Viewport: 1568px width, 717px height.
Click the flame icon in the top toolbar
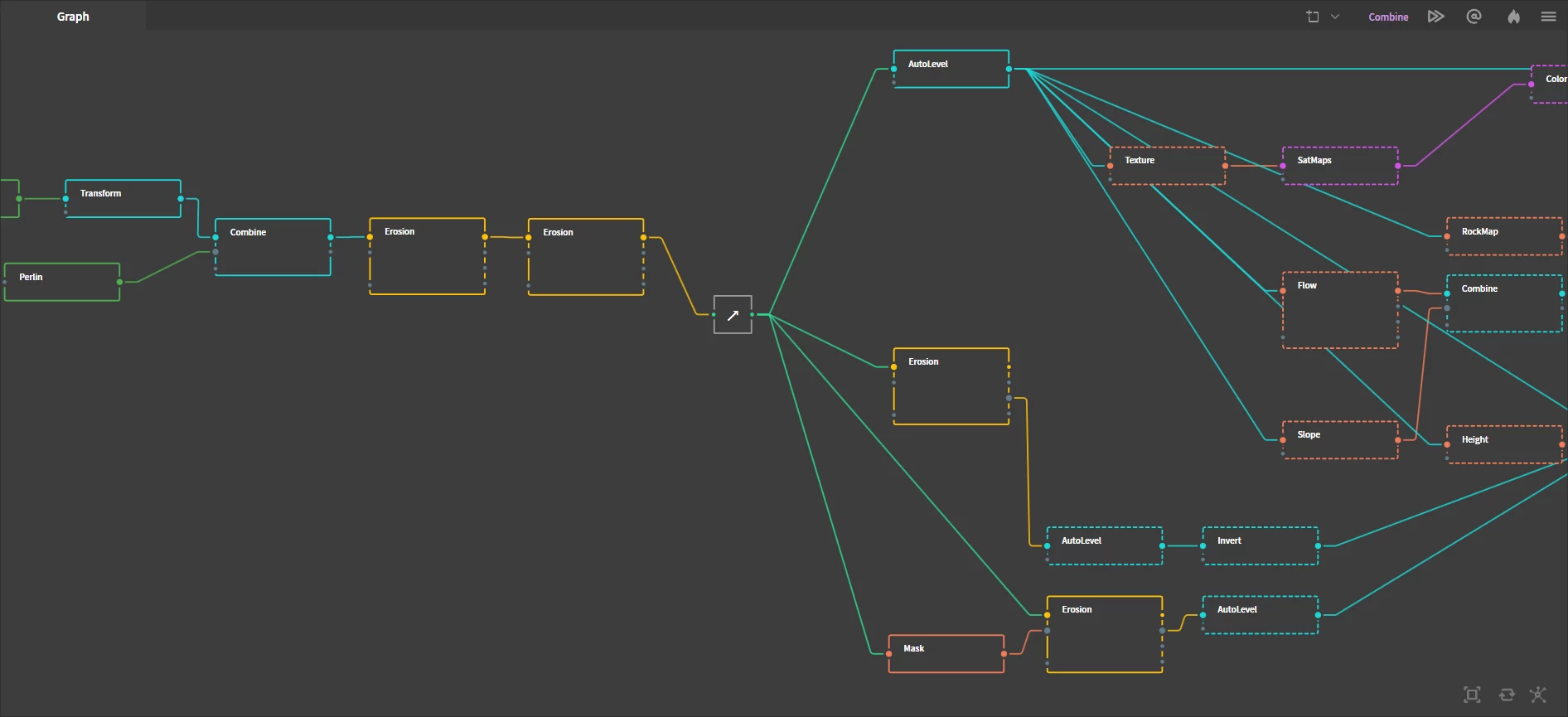pyautogui.click(x=1513, y=17)
